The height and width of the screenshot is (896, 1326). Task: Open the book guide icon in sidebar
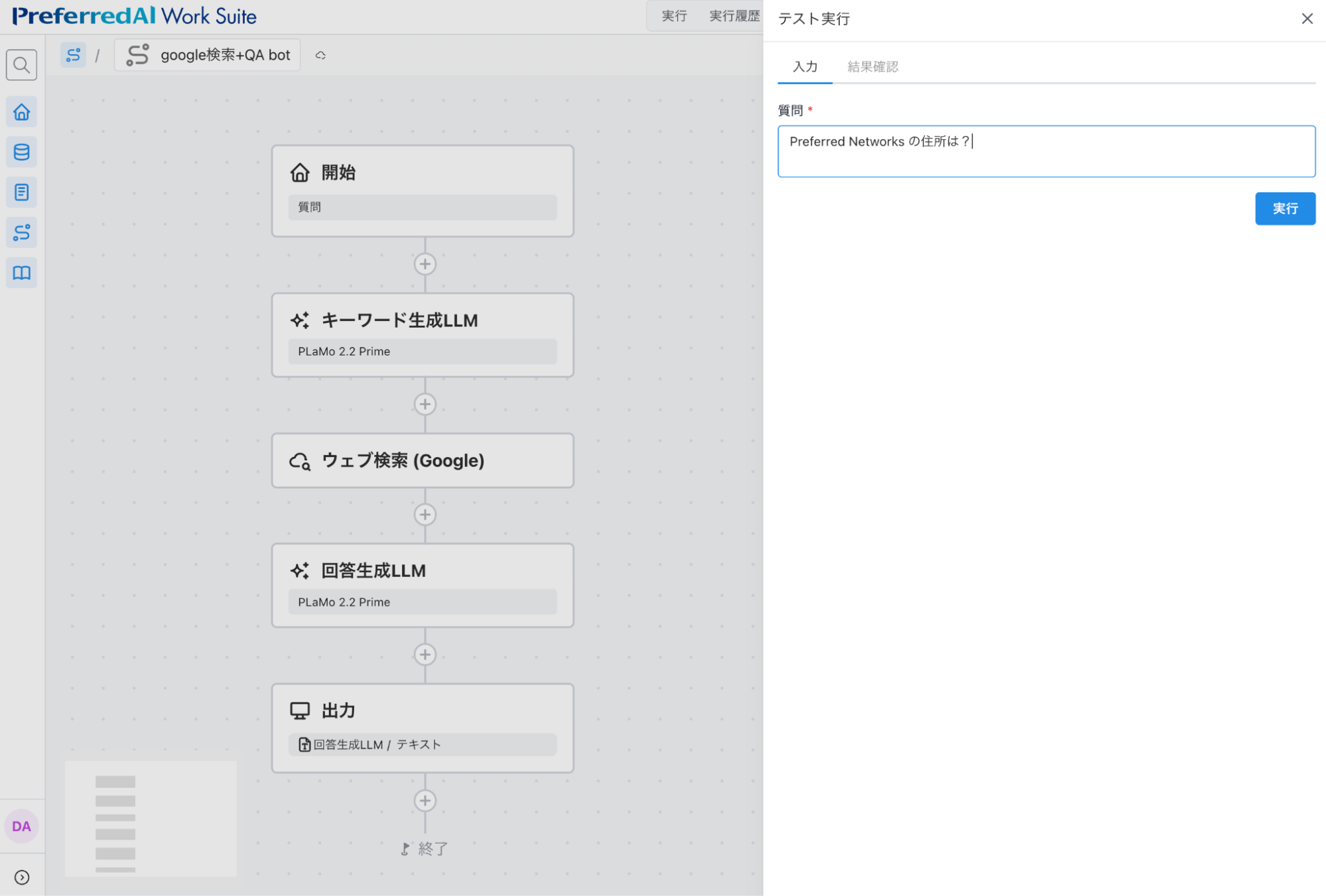coord(21,273)
